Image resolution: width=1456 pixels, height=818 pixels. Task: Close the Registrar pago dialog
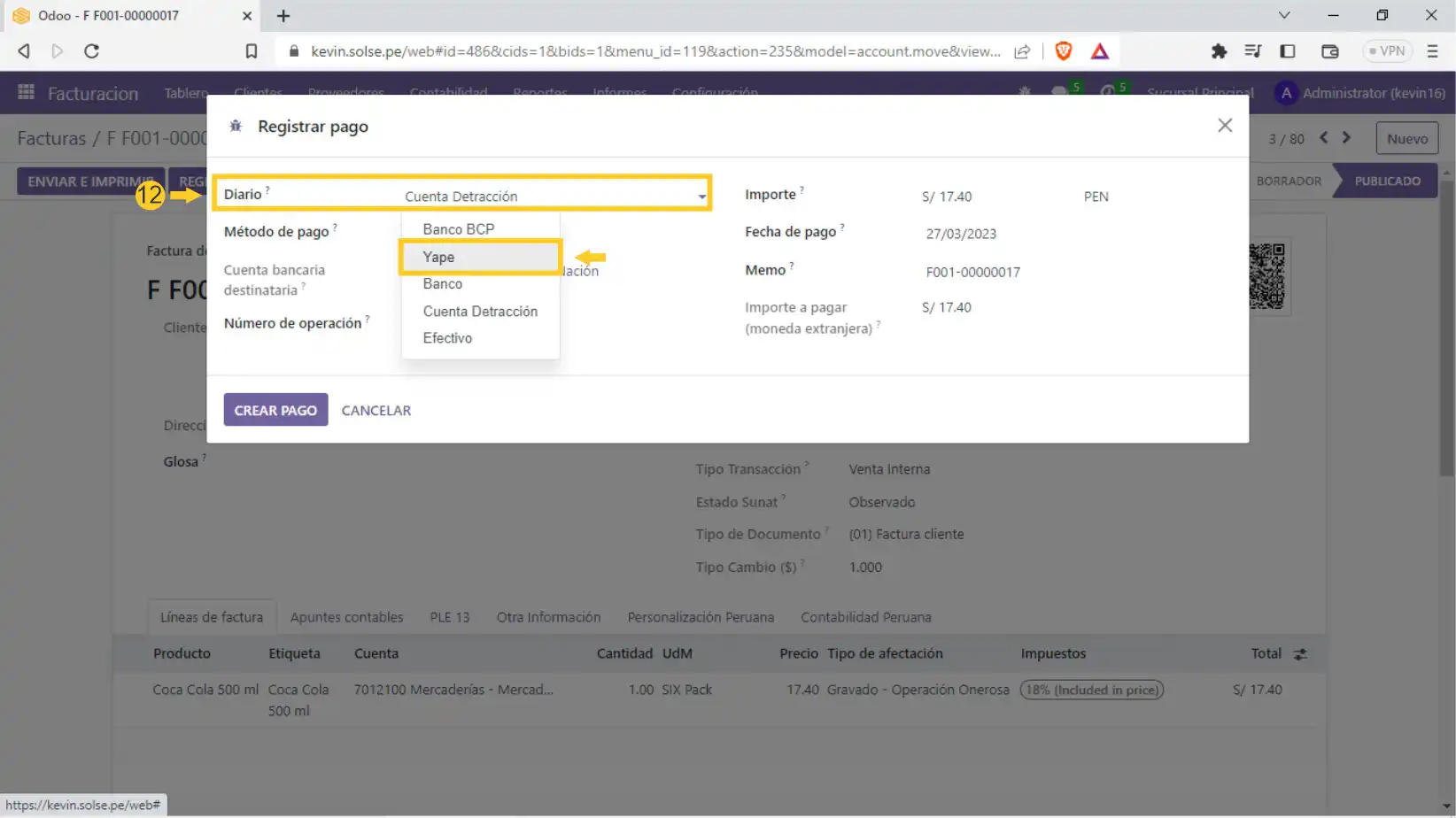pos(1225,126)
